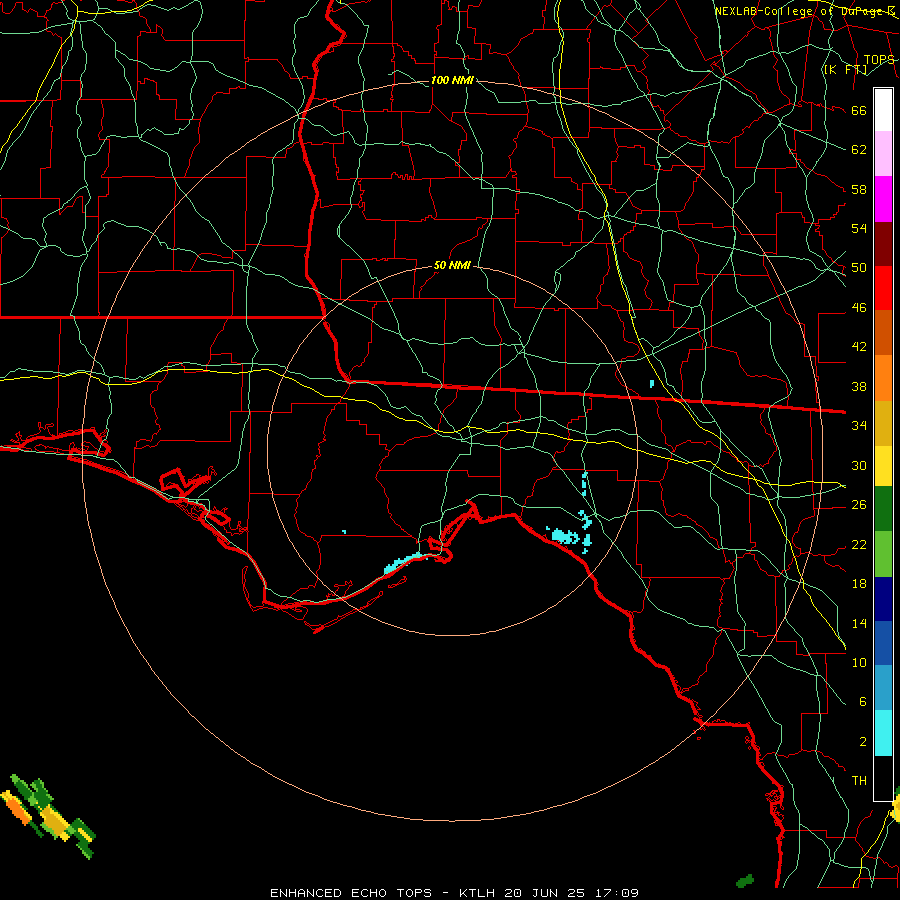Screen dimensions: 900x900
Task: Click the legend value '14'
Action: click(859, 623)
